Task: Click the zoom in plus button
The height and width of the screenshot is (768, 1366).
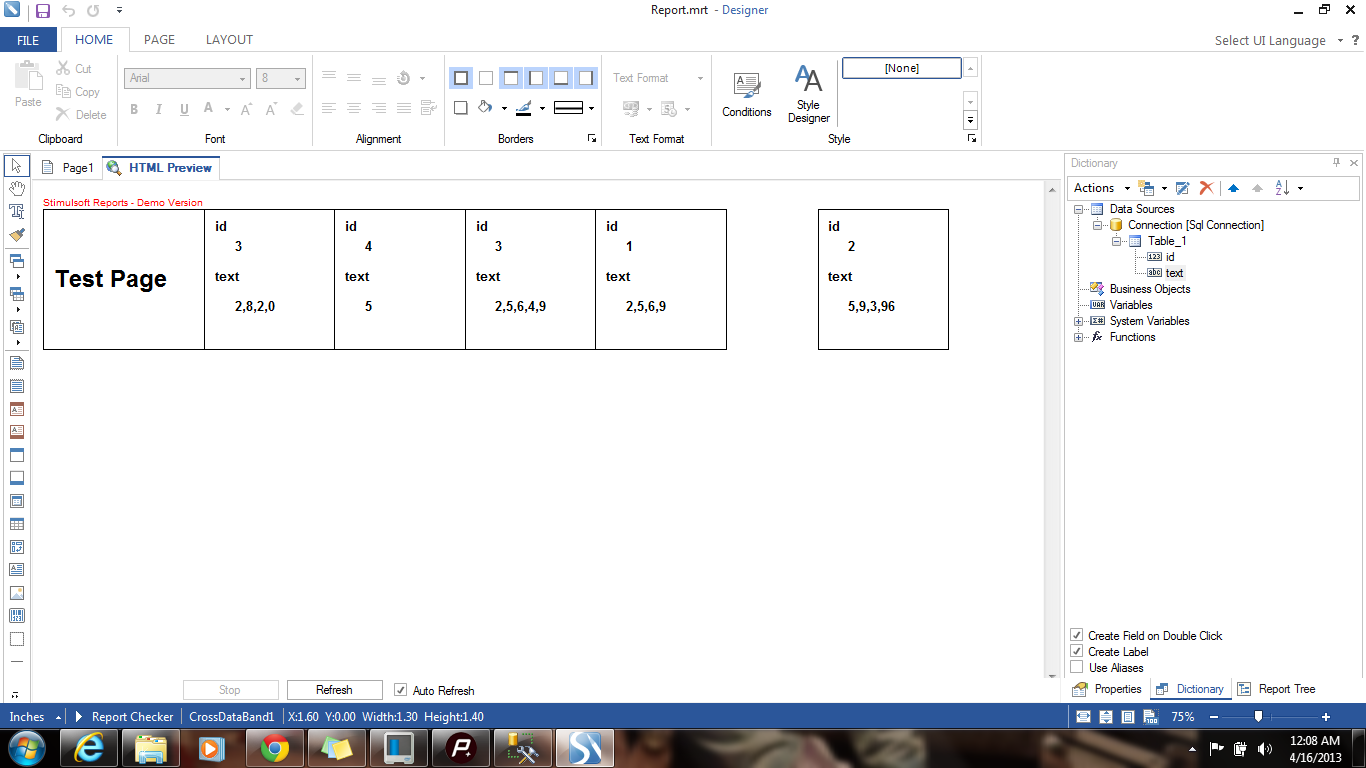Action: click(1326, 717)
